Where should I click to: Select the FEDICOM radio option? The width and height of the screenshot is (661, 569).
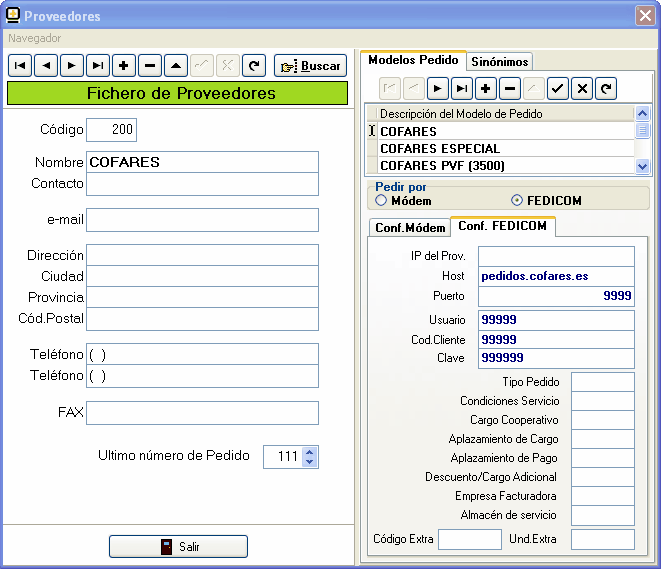517,201
